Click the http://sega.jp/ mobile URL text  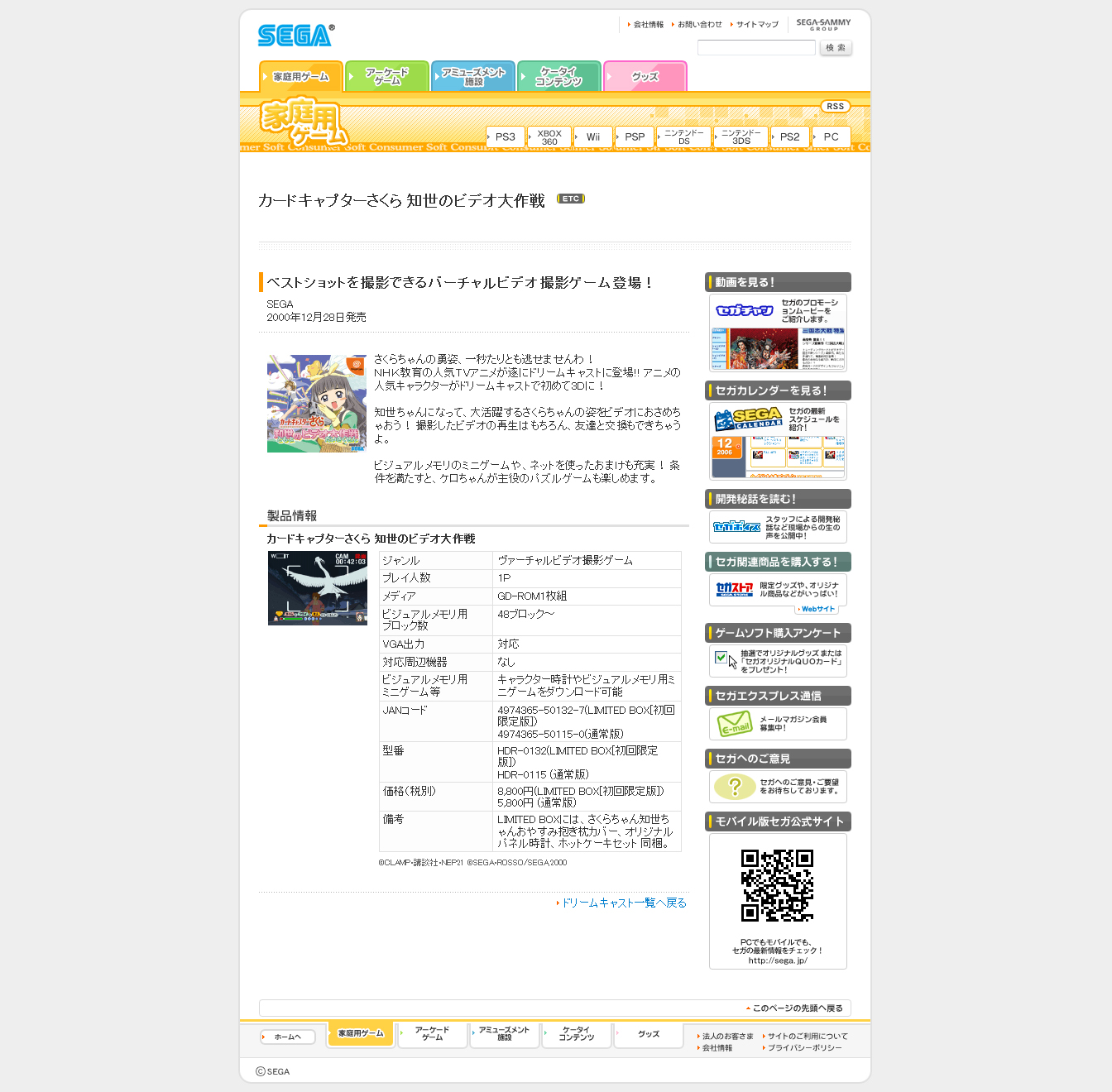(x=778, y=960)
